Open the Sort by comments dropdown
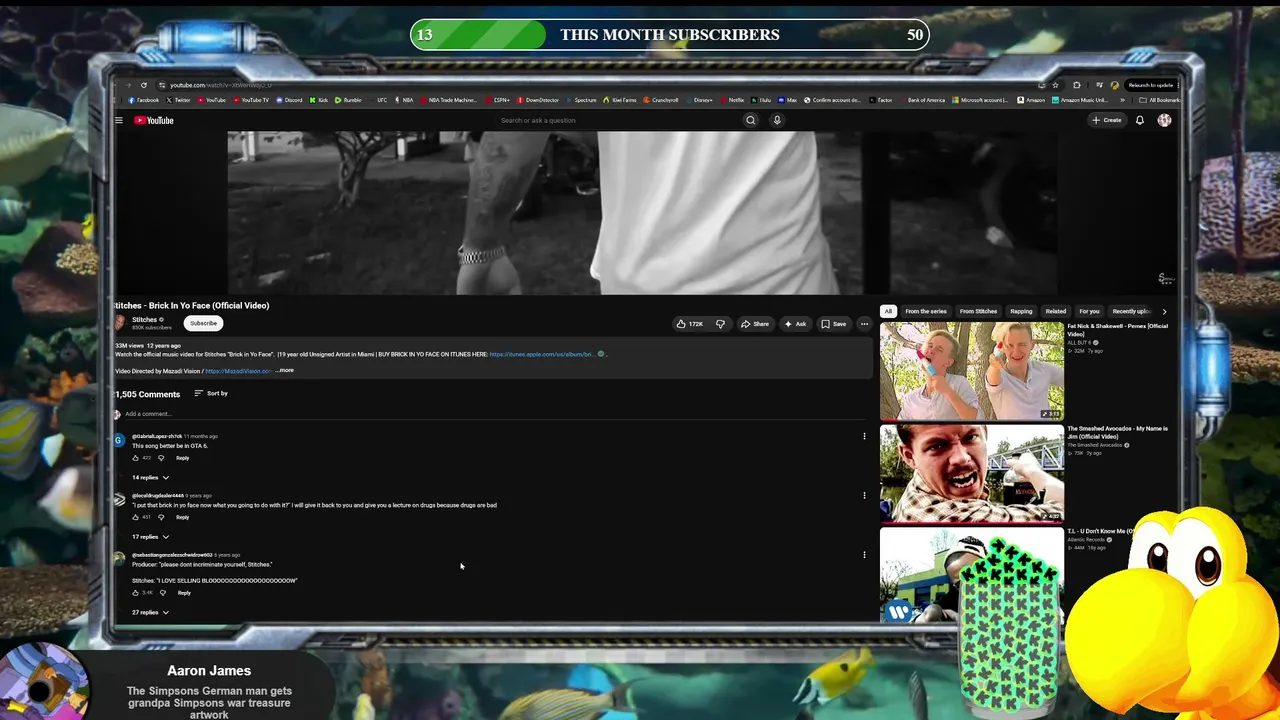Viewport: 1280px width, 720px height. coord(211,393)
